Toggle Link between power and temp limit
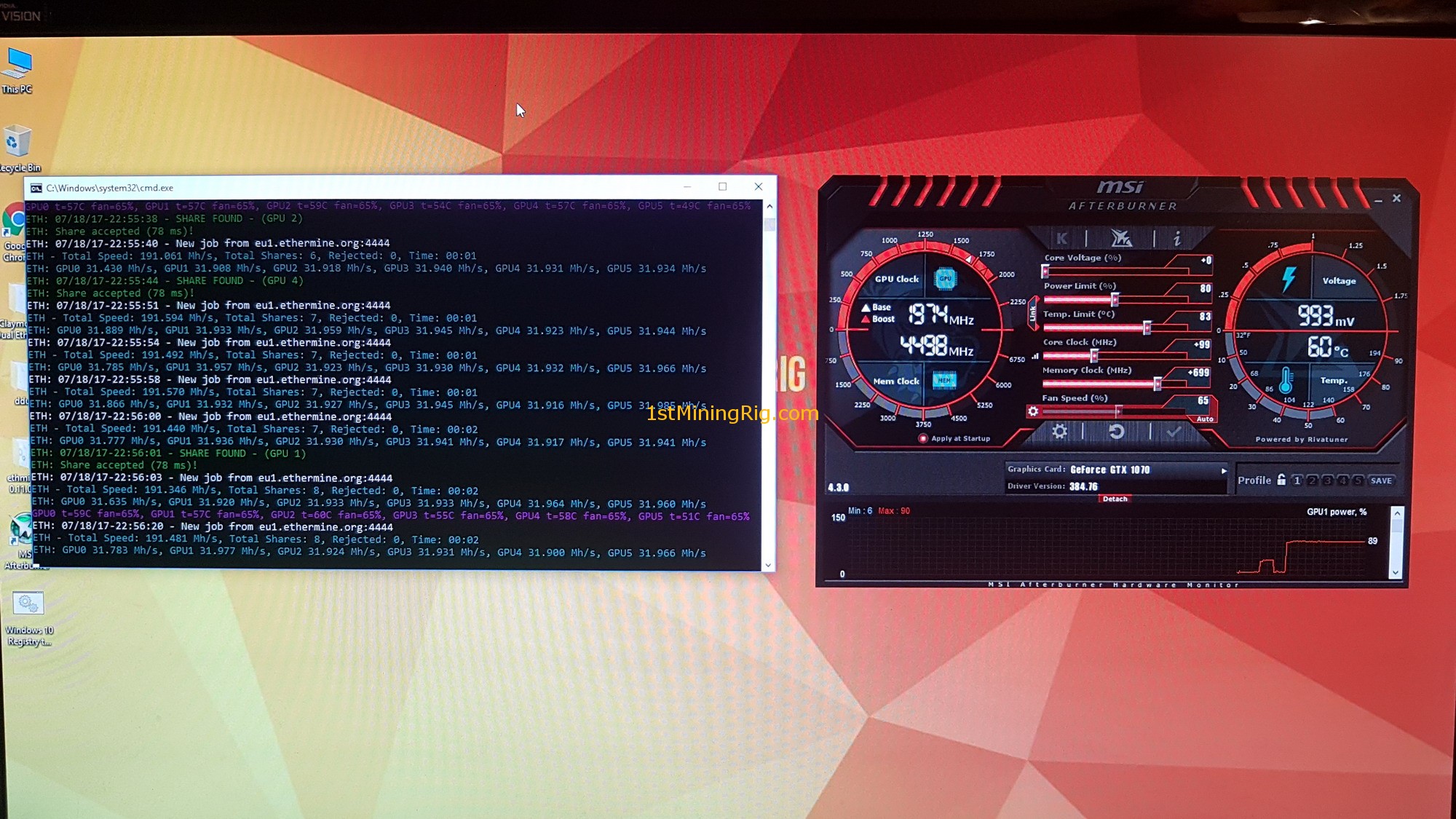The width and height of the screenshot is (1456, 819). coord(1032,313)
